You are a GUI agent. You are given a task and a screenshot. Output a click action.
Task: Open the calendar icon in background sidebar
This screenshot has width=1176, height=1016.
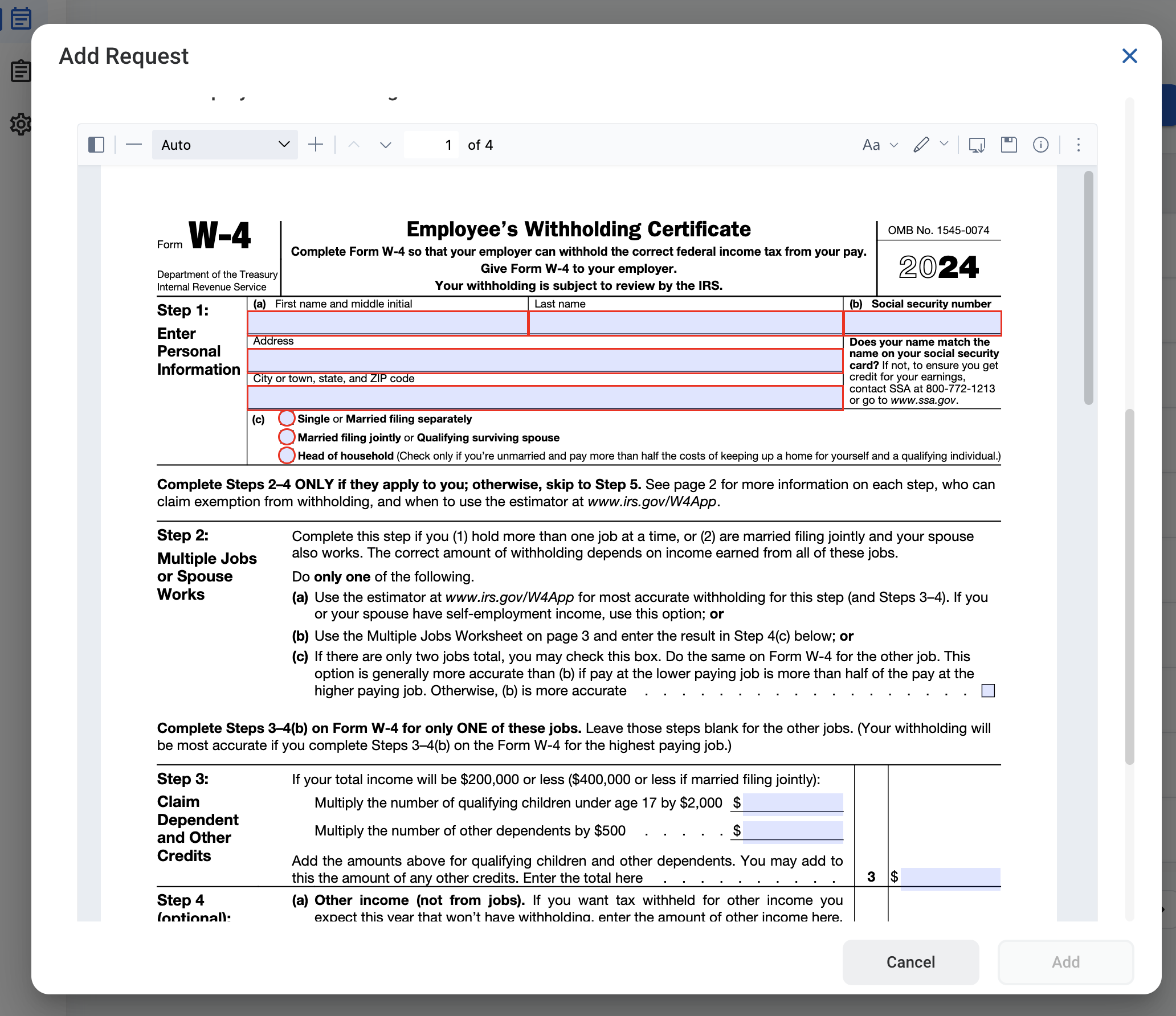coord(21,18)
